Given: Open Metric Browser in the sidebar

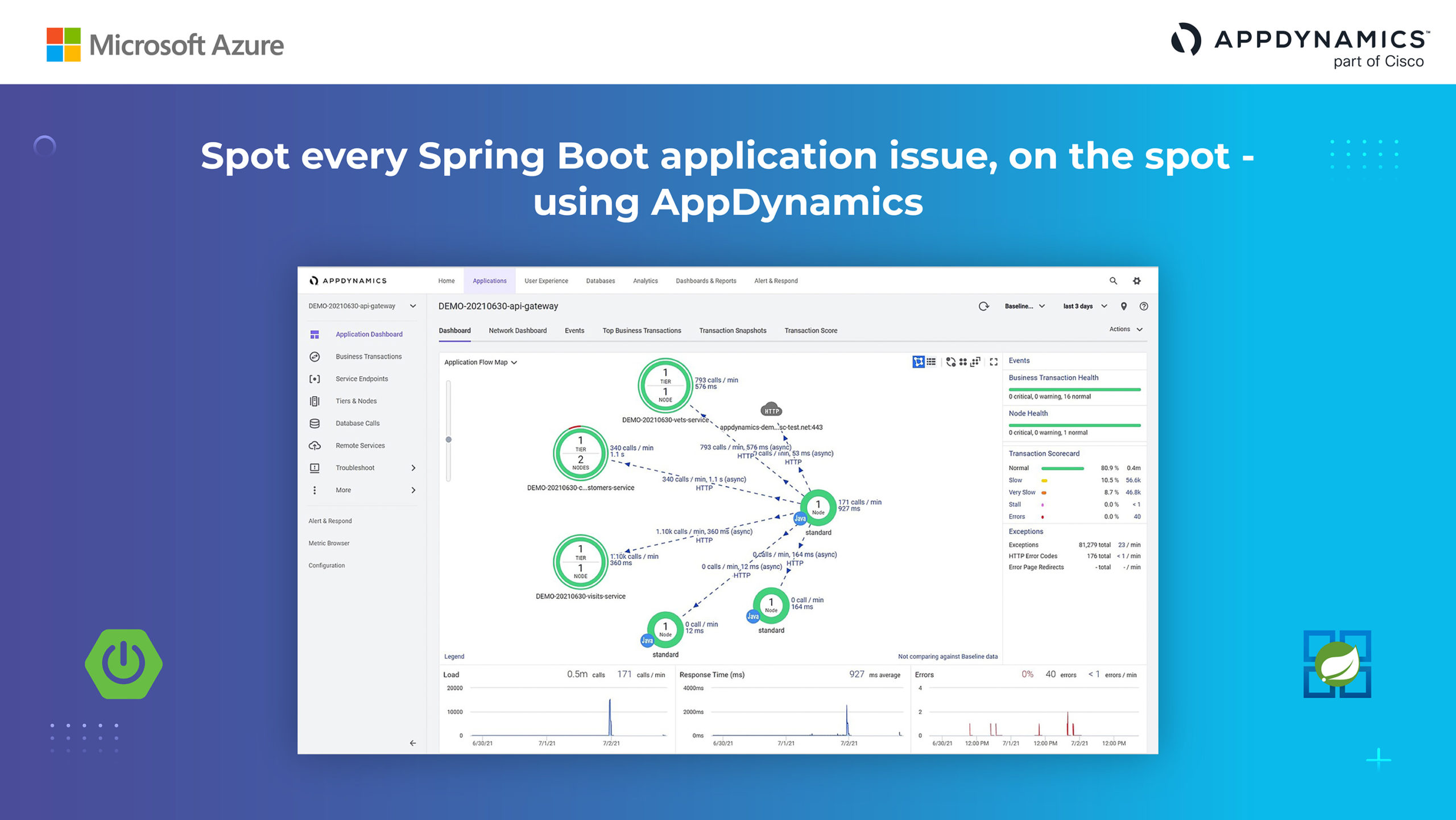Looking at the screenshot, I should [329, 543].
